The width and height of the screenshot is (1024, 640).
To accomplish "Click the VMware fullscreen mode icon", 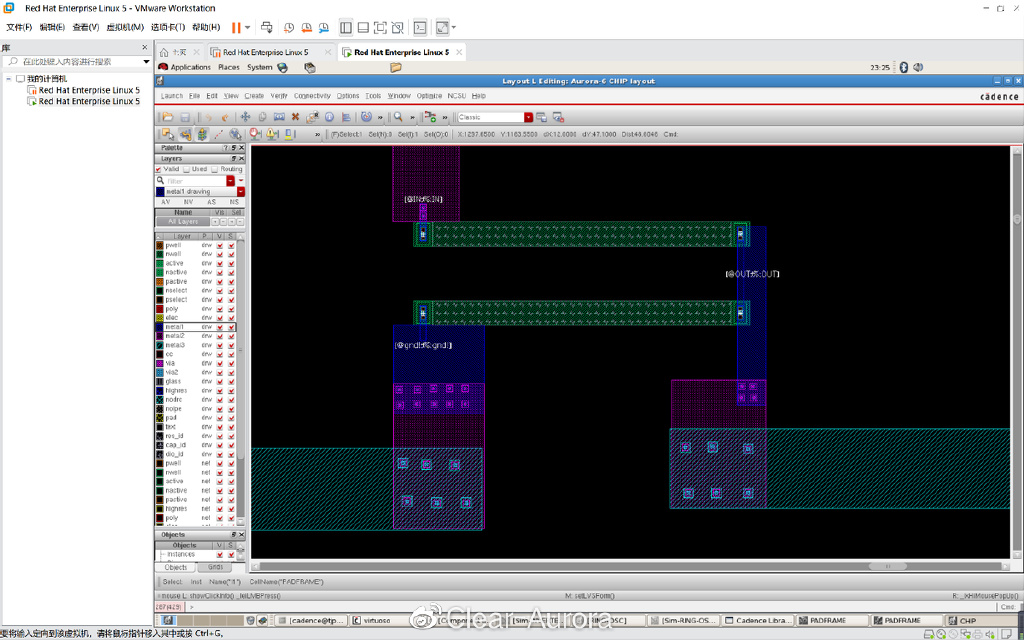I will [x=380, y=27].
